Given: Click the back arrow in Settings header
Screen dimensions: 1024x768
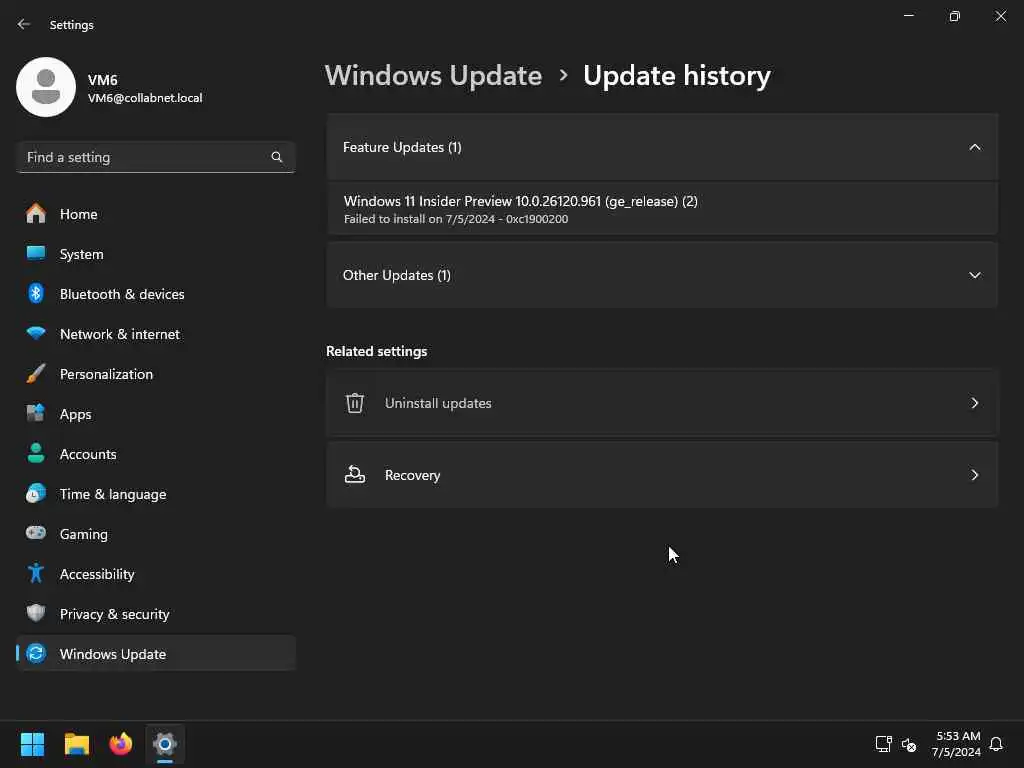Looking at the screenshot, I should point(24,24).
